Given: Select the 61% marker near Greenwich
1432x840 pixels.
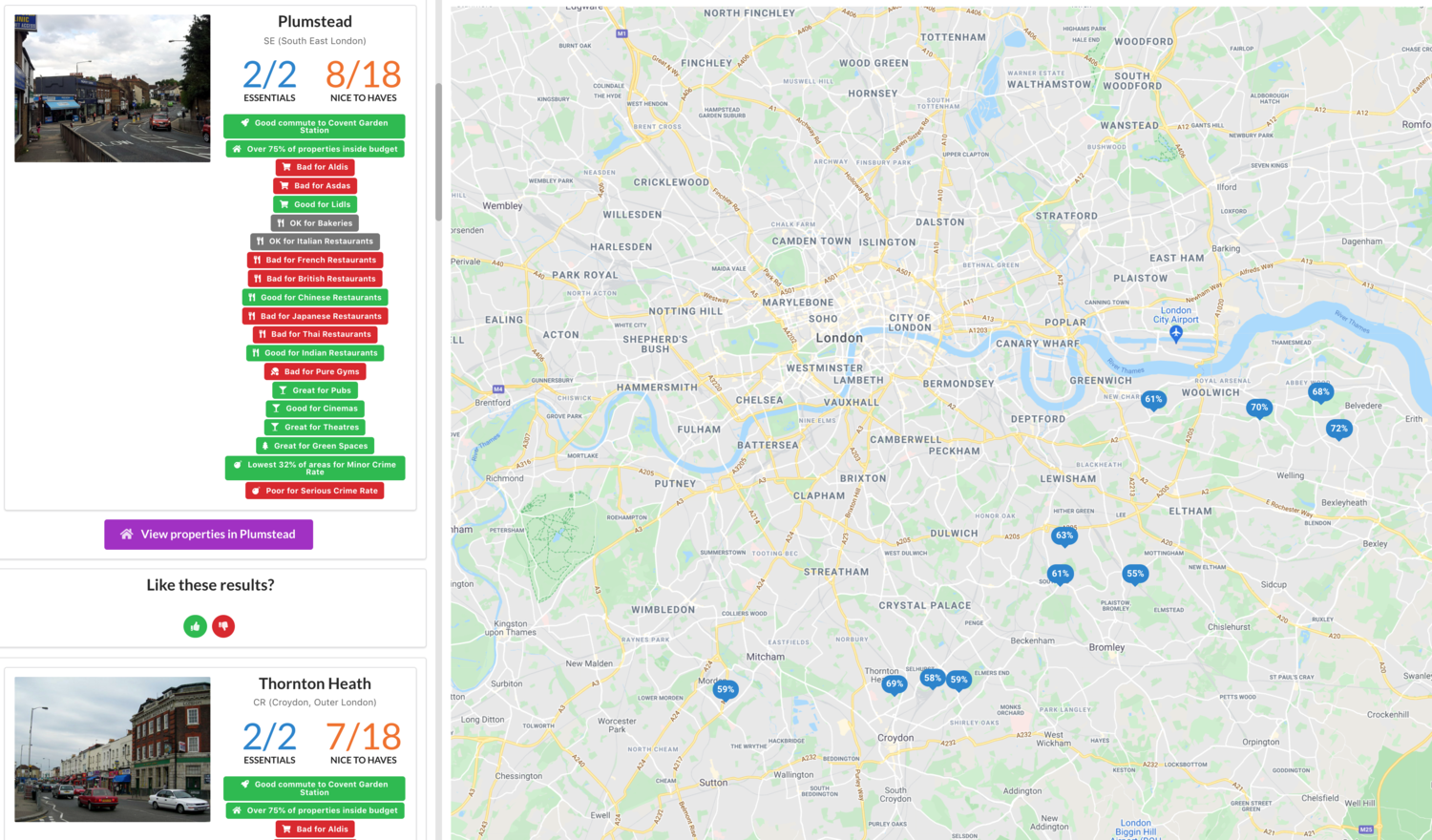Looking at the screenshot, I should tap(1153, 401).
